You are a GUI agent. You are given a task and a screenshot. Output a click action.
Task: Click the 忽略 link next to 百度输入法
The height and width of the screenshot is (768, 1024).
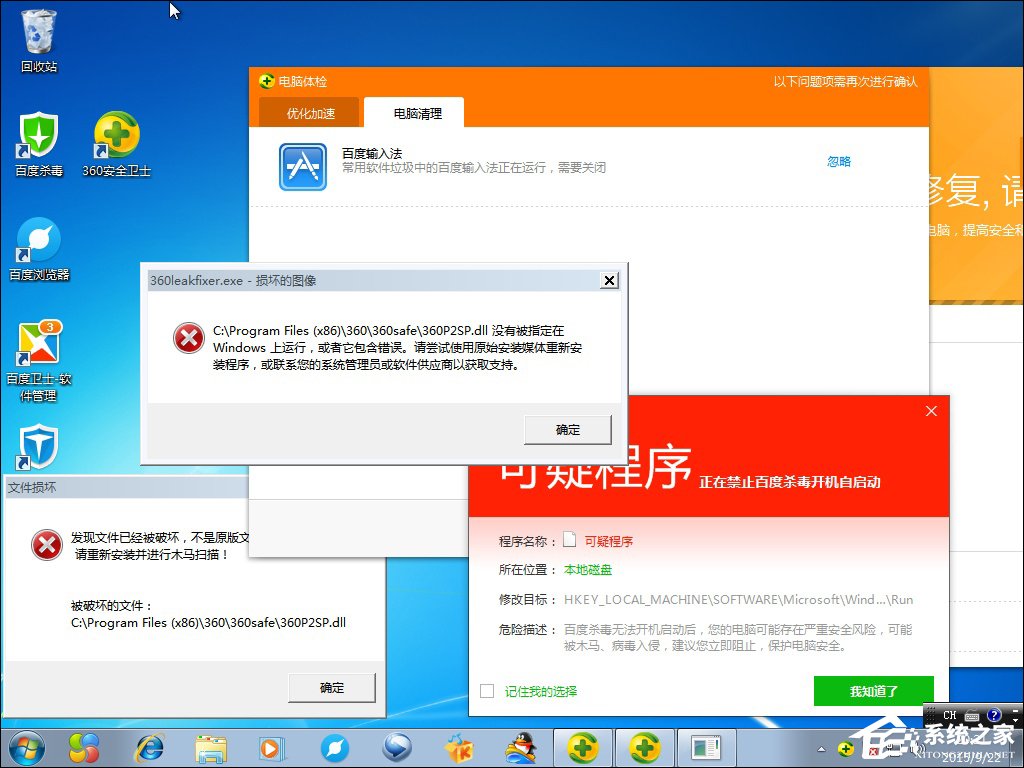pos(838,161)
